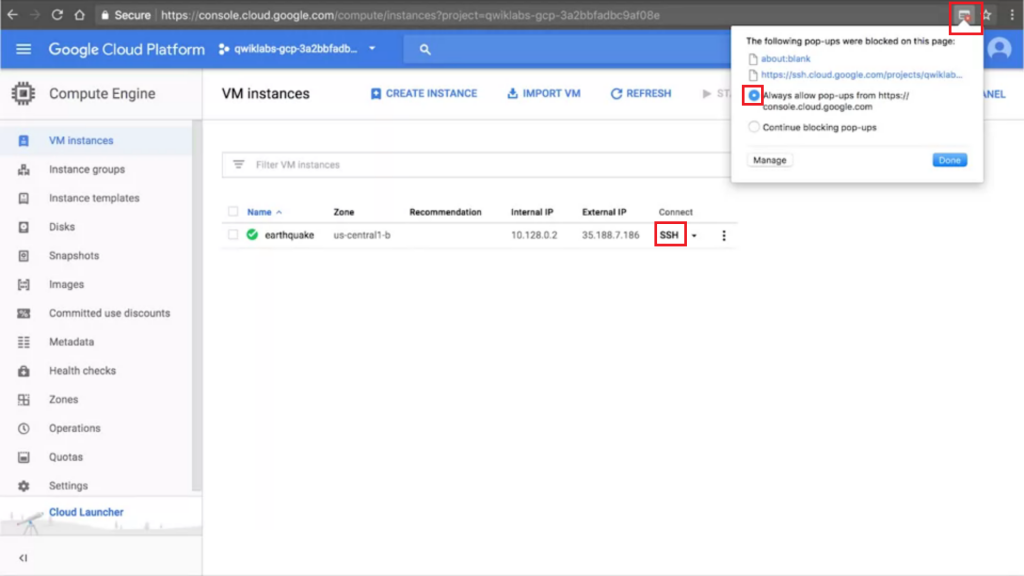Click the Metadata icon in sidebar
1024x576 pixels.
point(24,342)
